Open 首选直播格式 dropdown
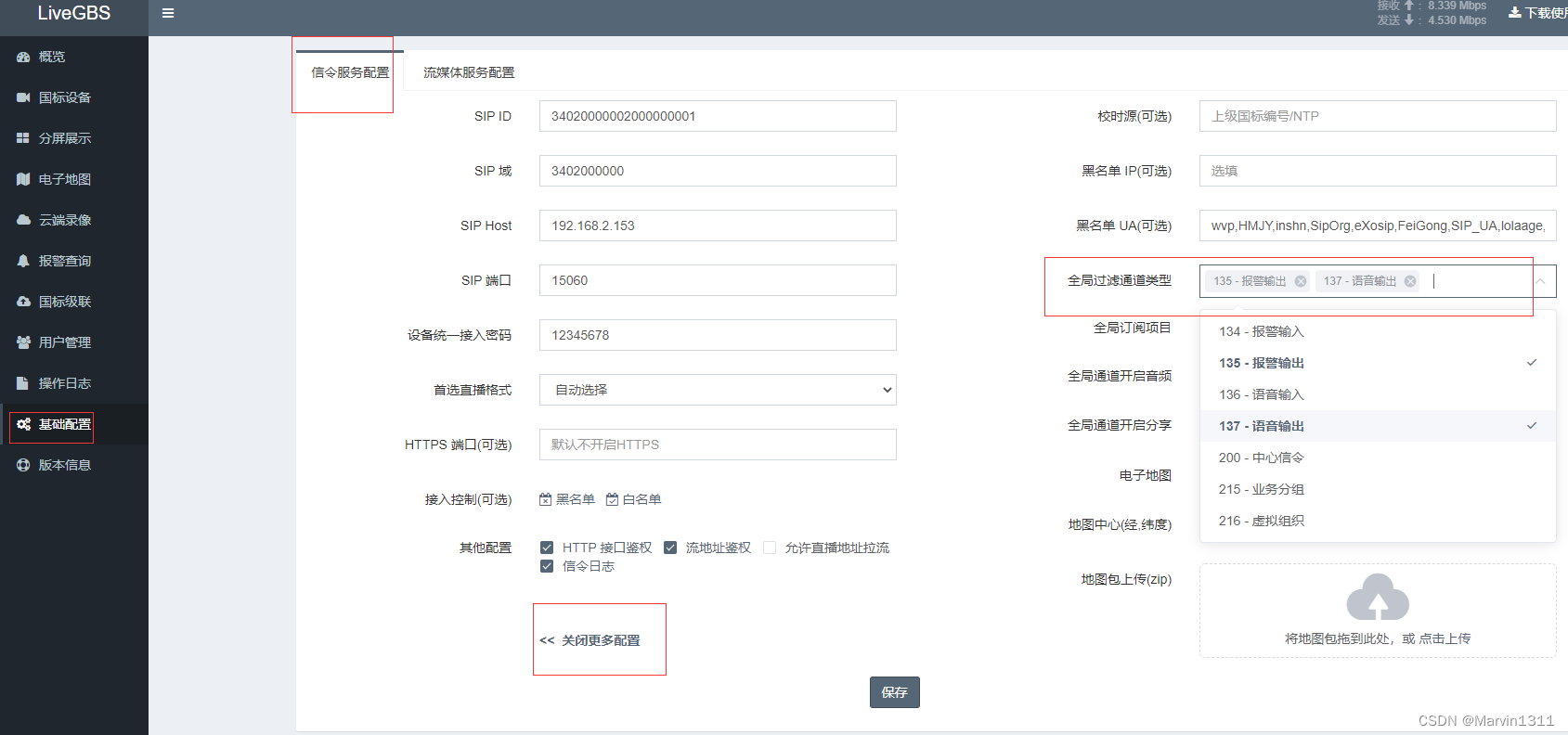The height and width of the screenshot is (735, 1568). 718,390
